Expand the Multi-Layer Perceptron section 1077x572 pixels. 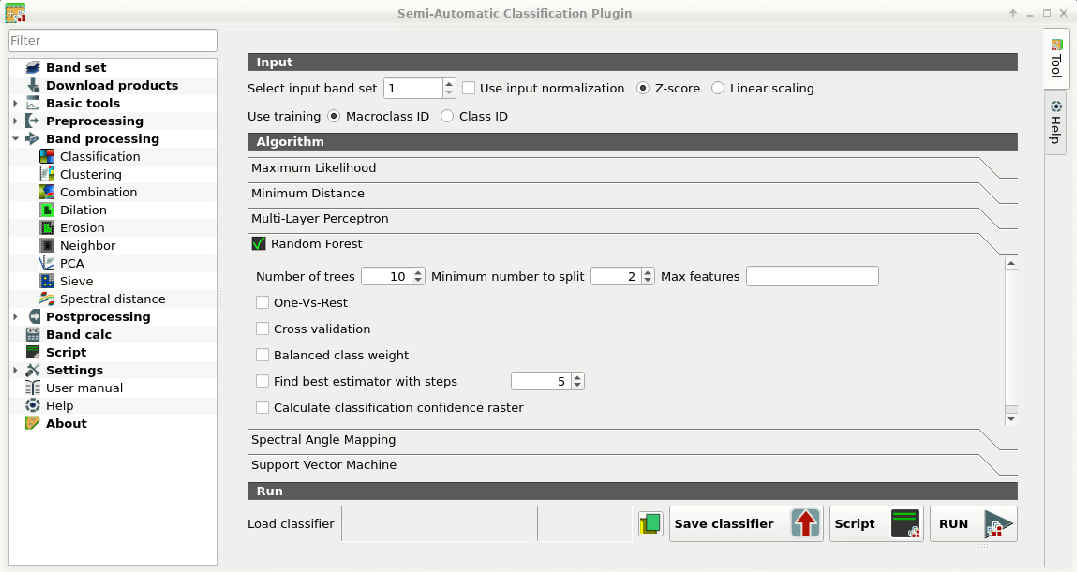click(x=632, y=219)
